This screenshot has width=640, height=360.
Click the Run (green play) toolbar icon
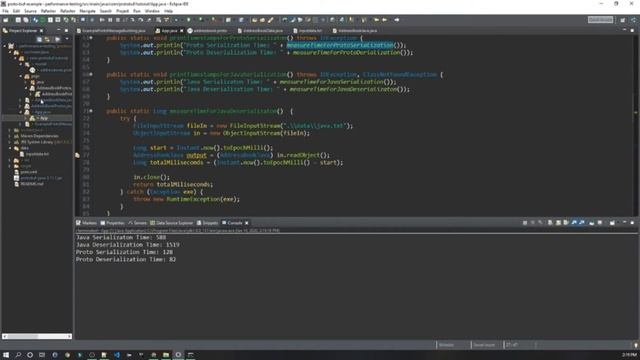pos(189,20)
